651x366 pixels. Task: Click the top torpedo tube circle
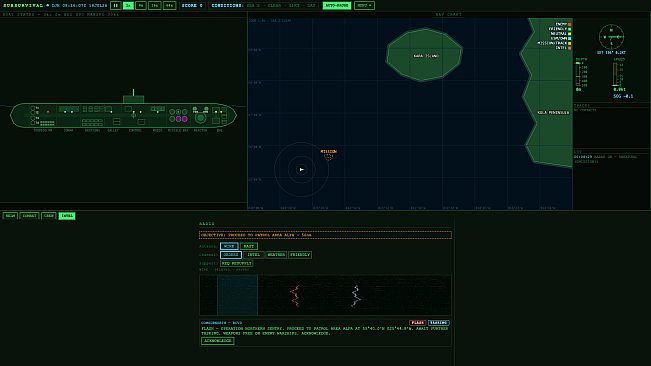tap(32, 108)
